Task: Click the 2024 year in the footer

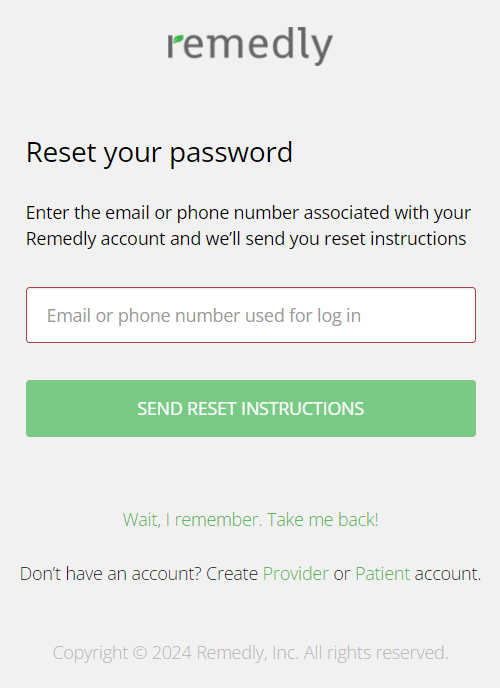Action: tap(172, 653)
